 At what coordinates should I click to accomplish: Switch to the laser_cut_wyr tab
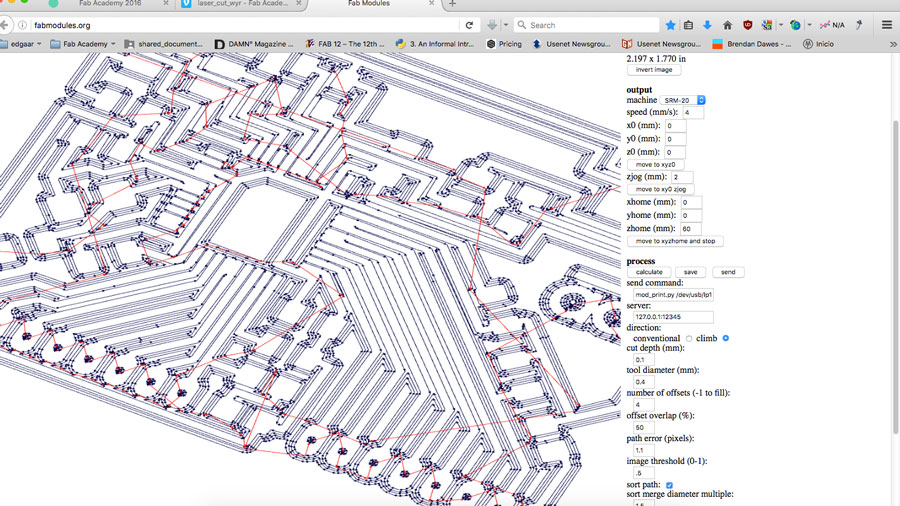[x=242, y=3]
